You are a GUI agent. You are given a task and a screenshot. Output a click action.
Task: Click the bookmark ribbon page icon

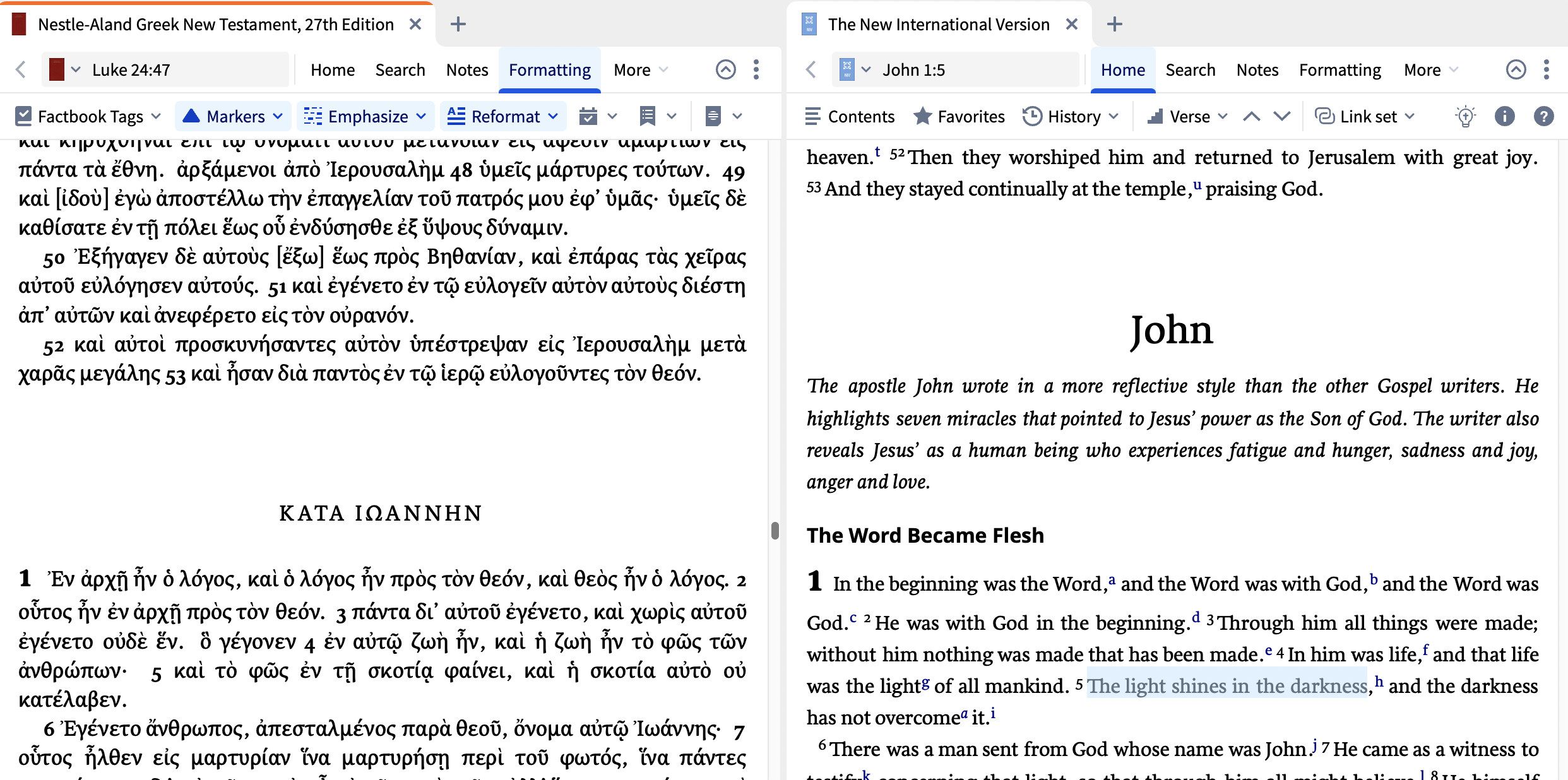(647, 116)
